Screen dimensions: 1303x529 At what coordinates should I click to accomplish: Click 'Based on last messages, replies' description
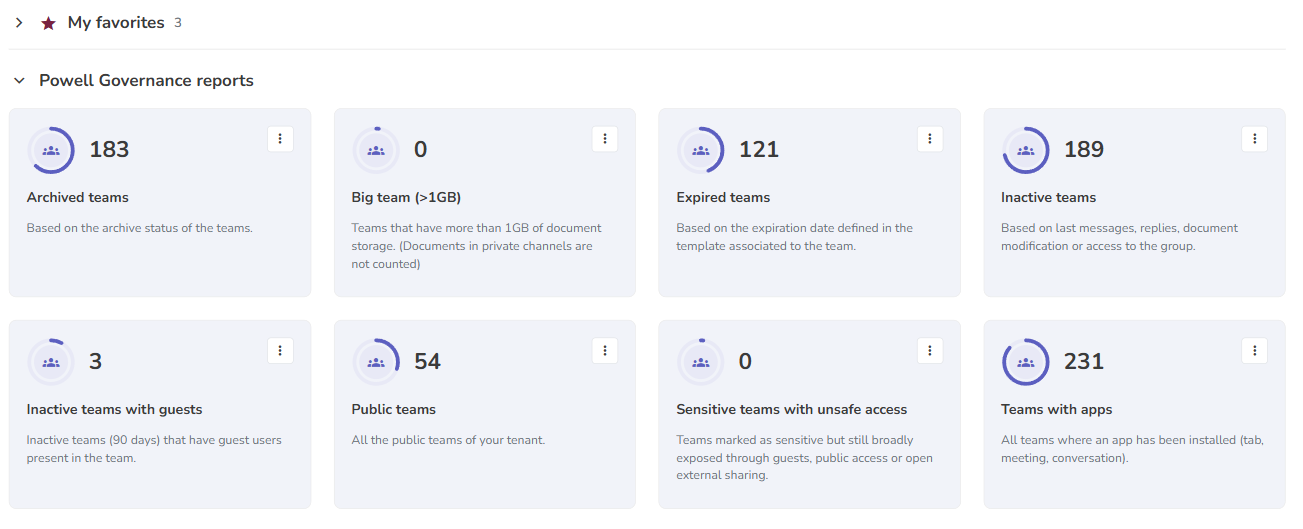click(1120, 237)
